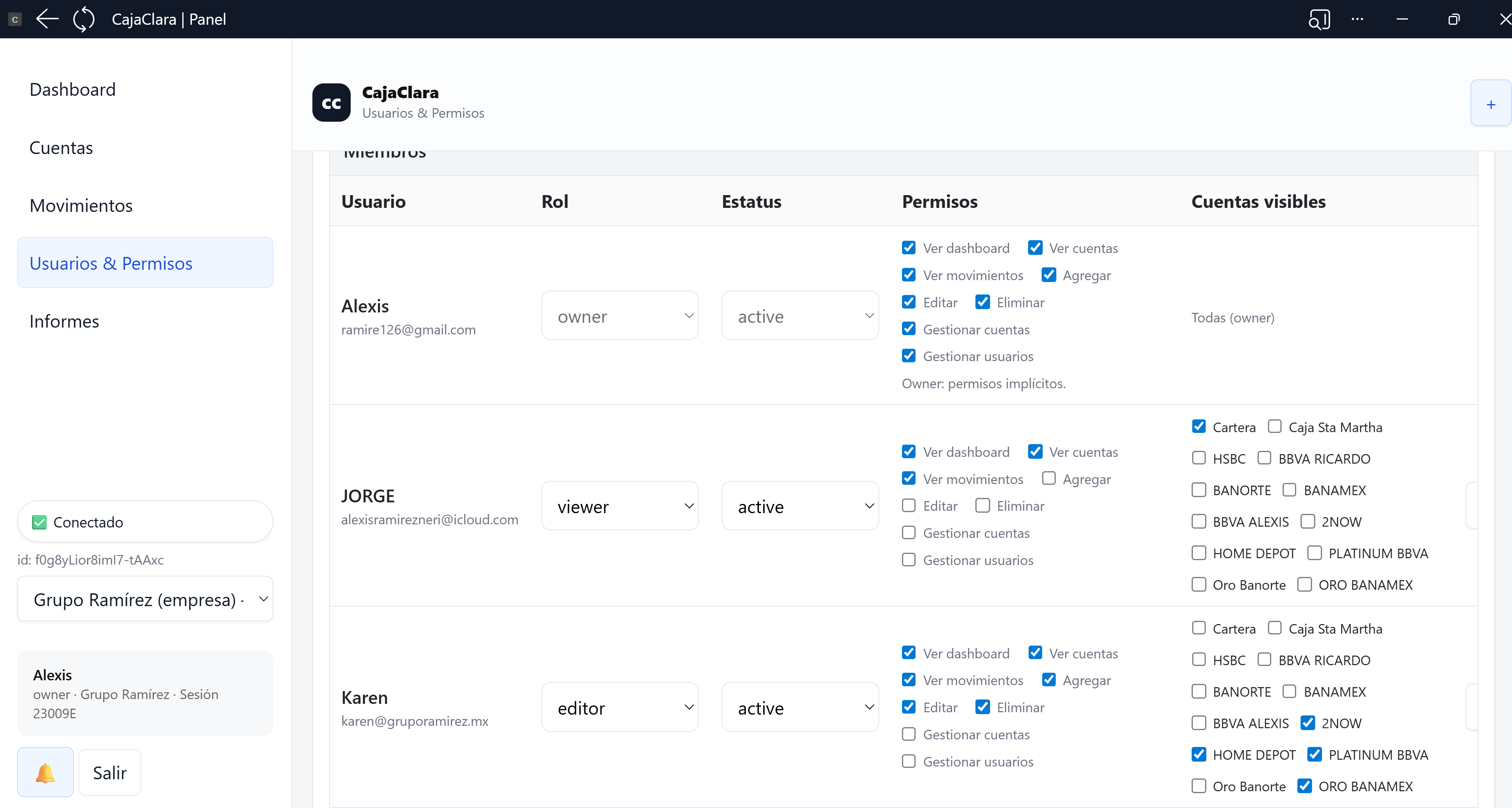Open JORGE's viewer role dropdown
1512x808 pixels.
point(620,506)
